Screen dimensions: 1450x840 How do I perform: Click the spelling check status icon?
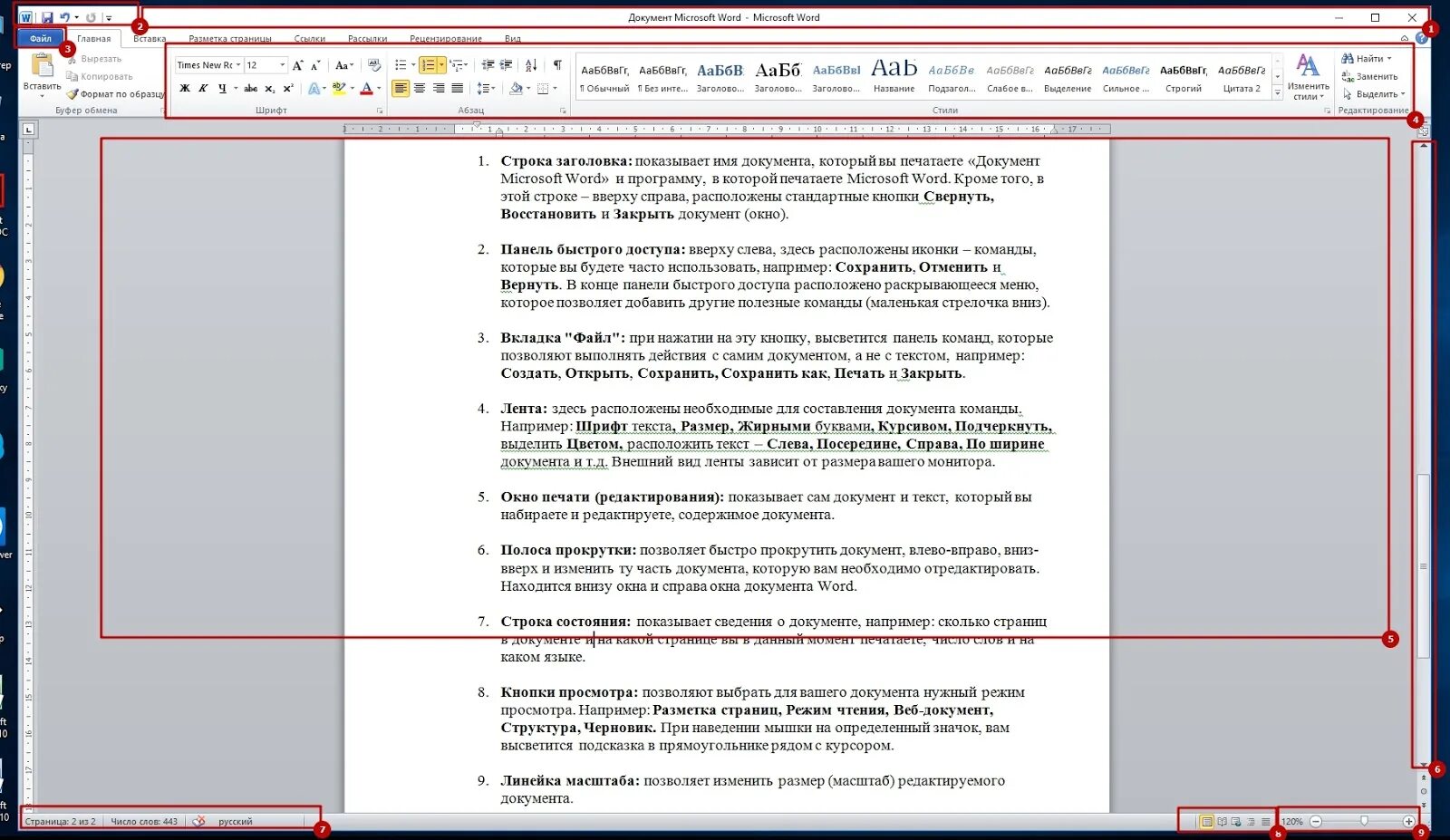(x=198, y=821)
